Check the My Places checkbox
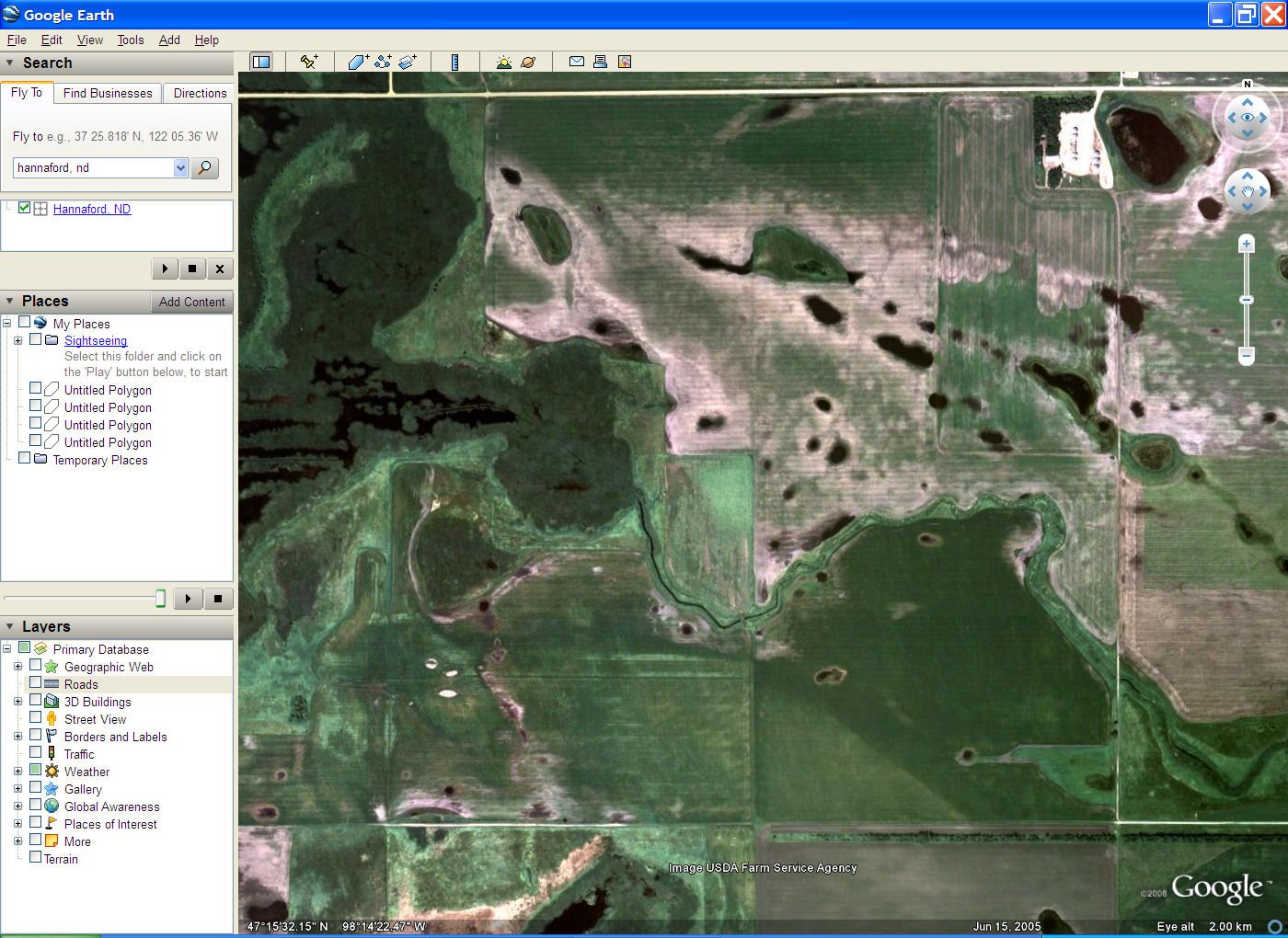The image size is (1288, 938). (x=24, y=323)
